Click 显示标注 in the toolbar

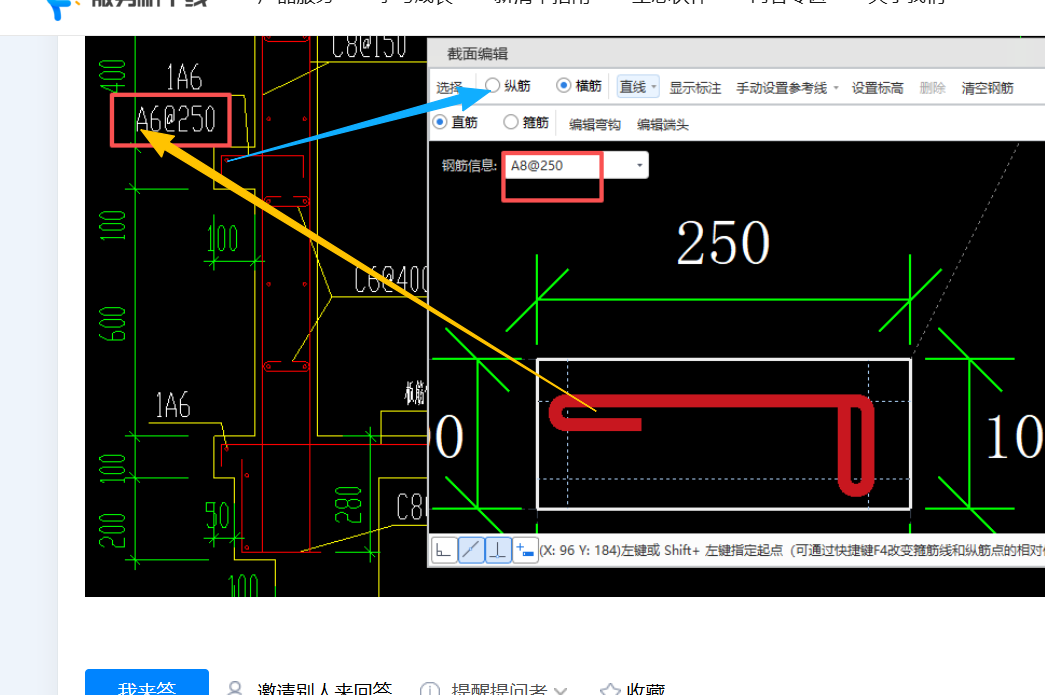pos(695,88)
